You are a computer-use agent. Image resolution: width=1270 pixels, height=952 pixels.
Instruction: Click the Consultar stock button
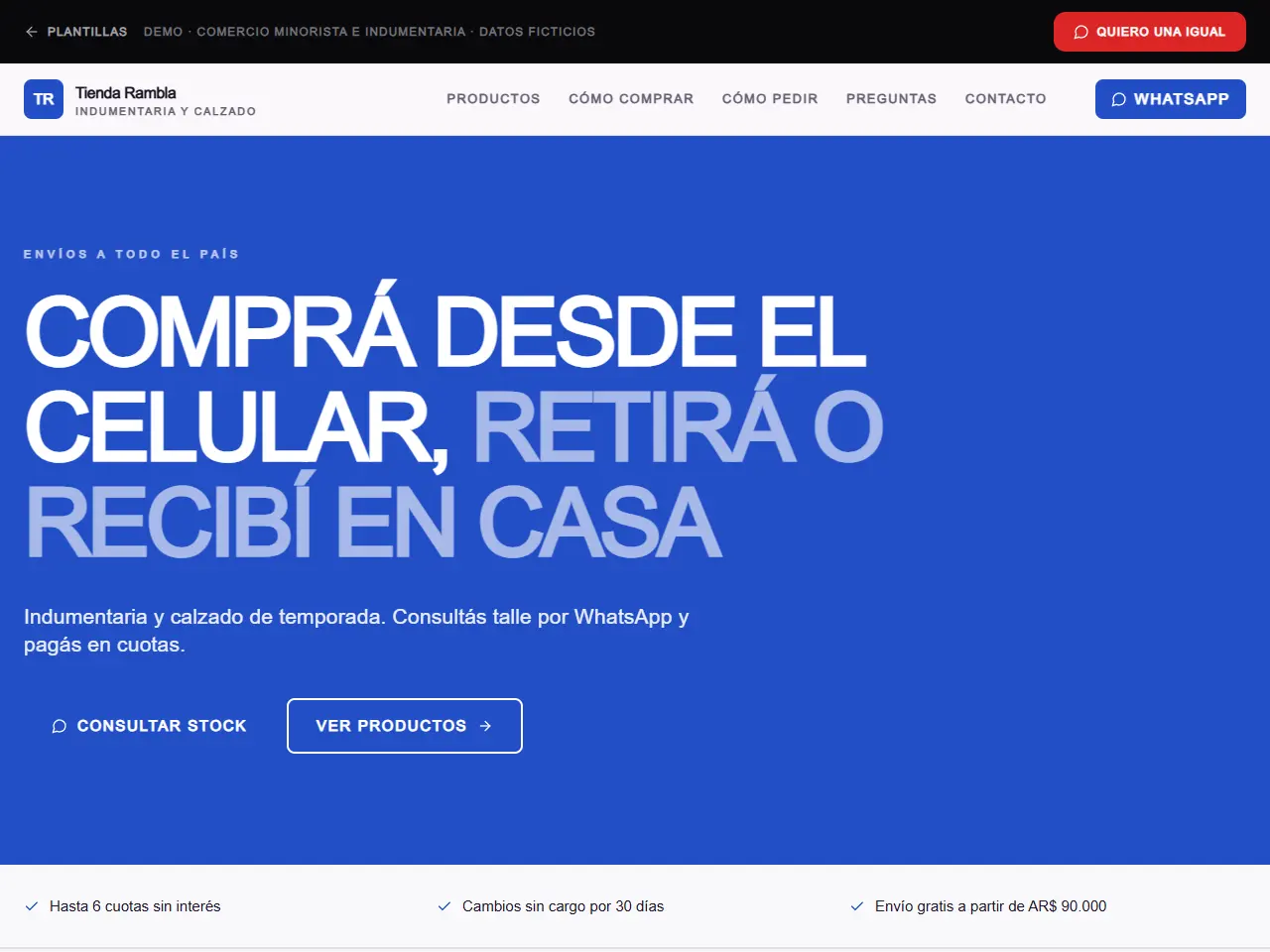149,726
